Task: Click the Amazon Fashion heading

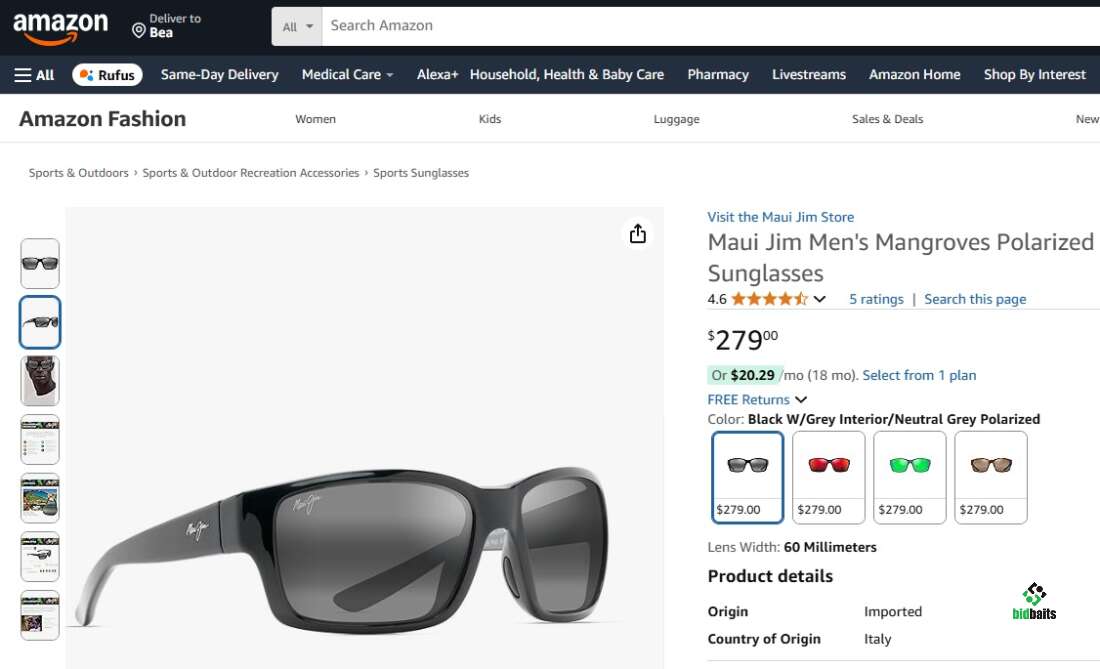Action: [x=102, y=119]
